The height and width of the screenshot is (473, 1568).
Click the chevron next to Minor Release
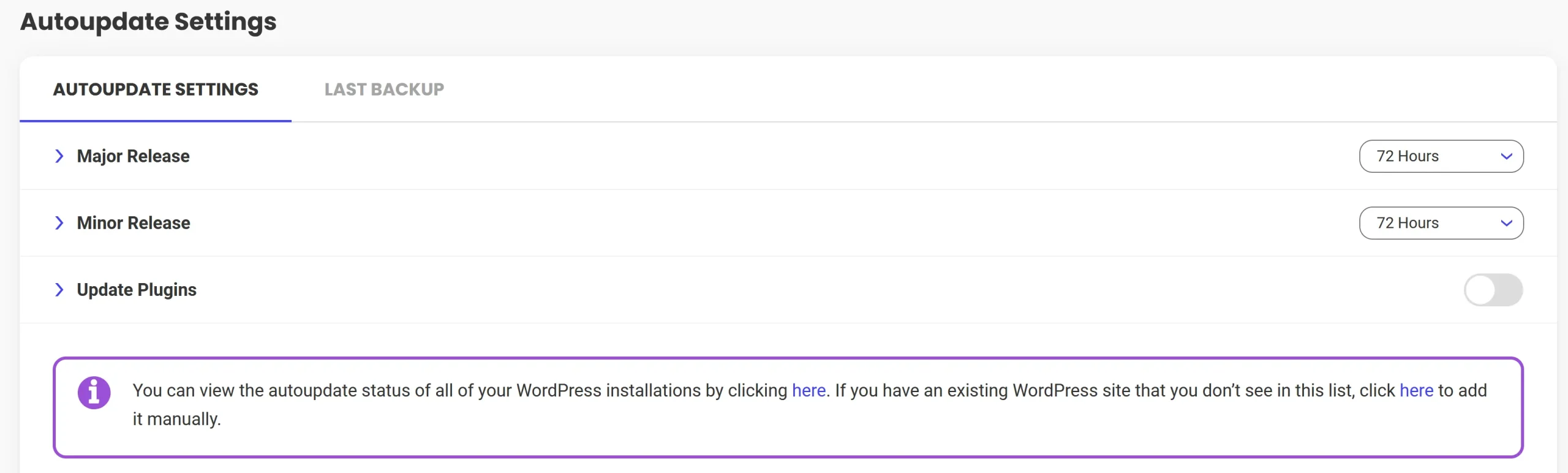tap(59, 223)
